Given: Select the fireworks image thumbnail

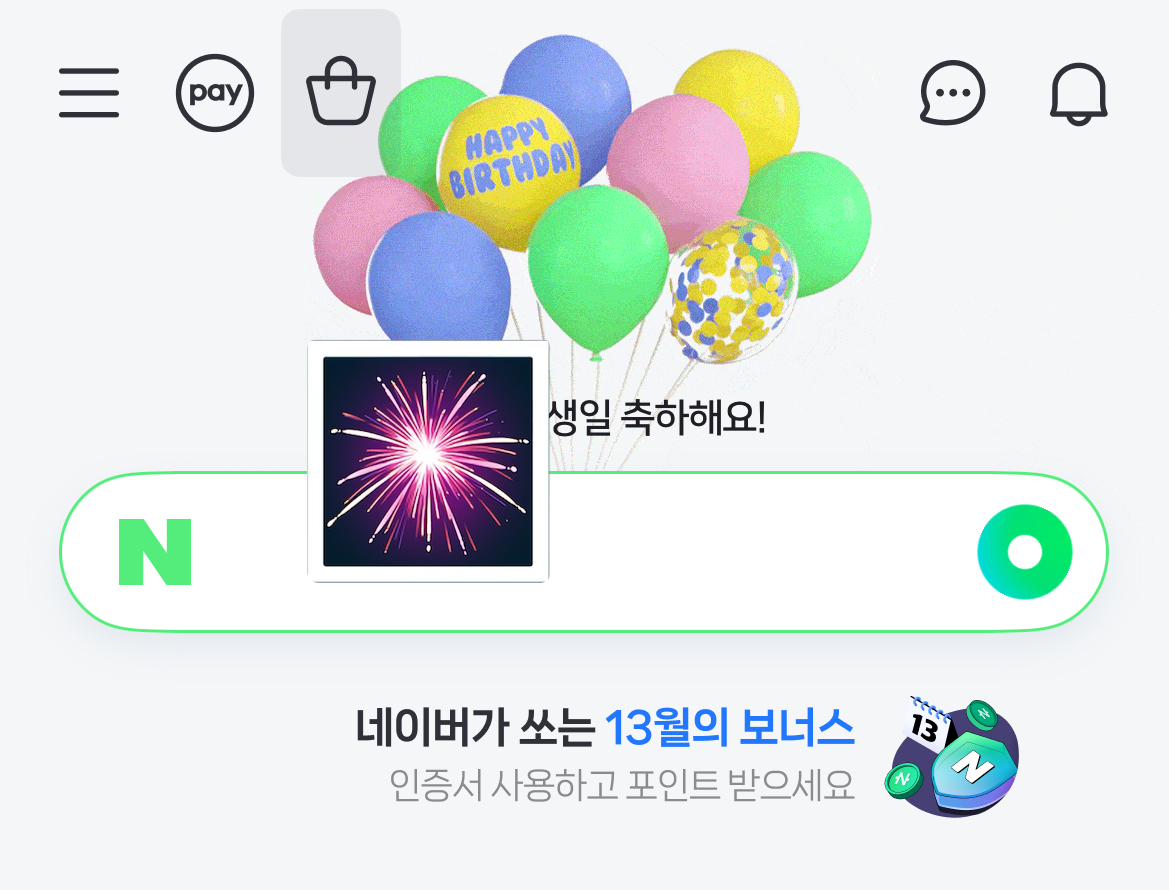Looking at the screenshot, I should coord(428,461).
